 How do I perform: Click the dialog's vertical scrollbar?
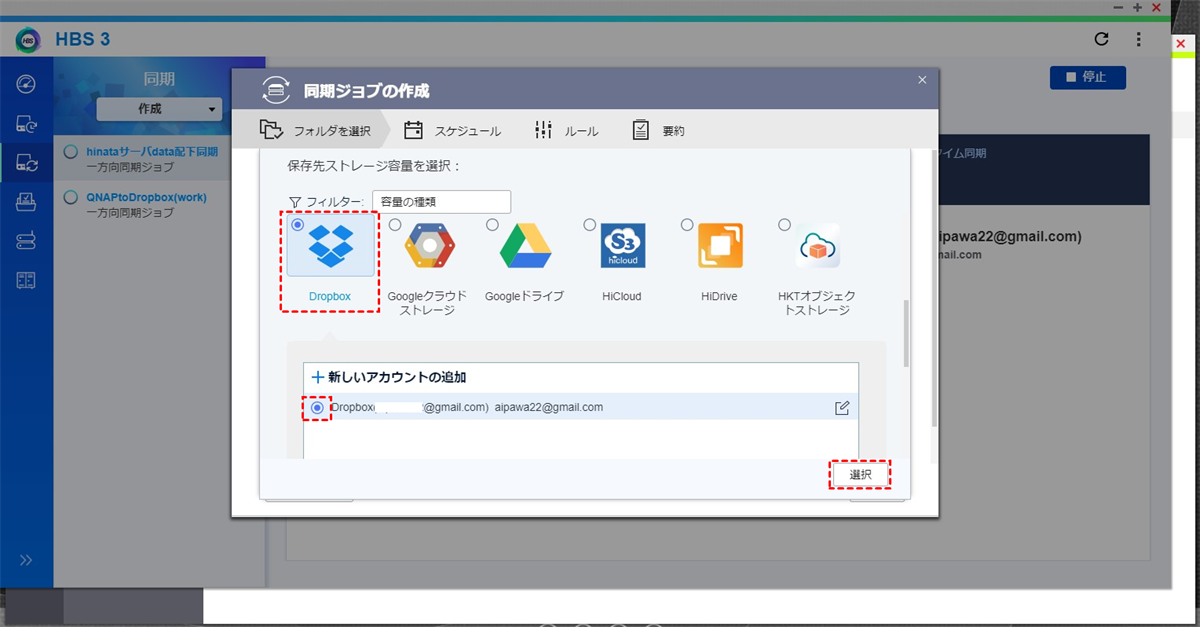[907, 331]
